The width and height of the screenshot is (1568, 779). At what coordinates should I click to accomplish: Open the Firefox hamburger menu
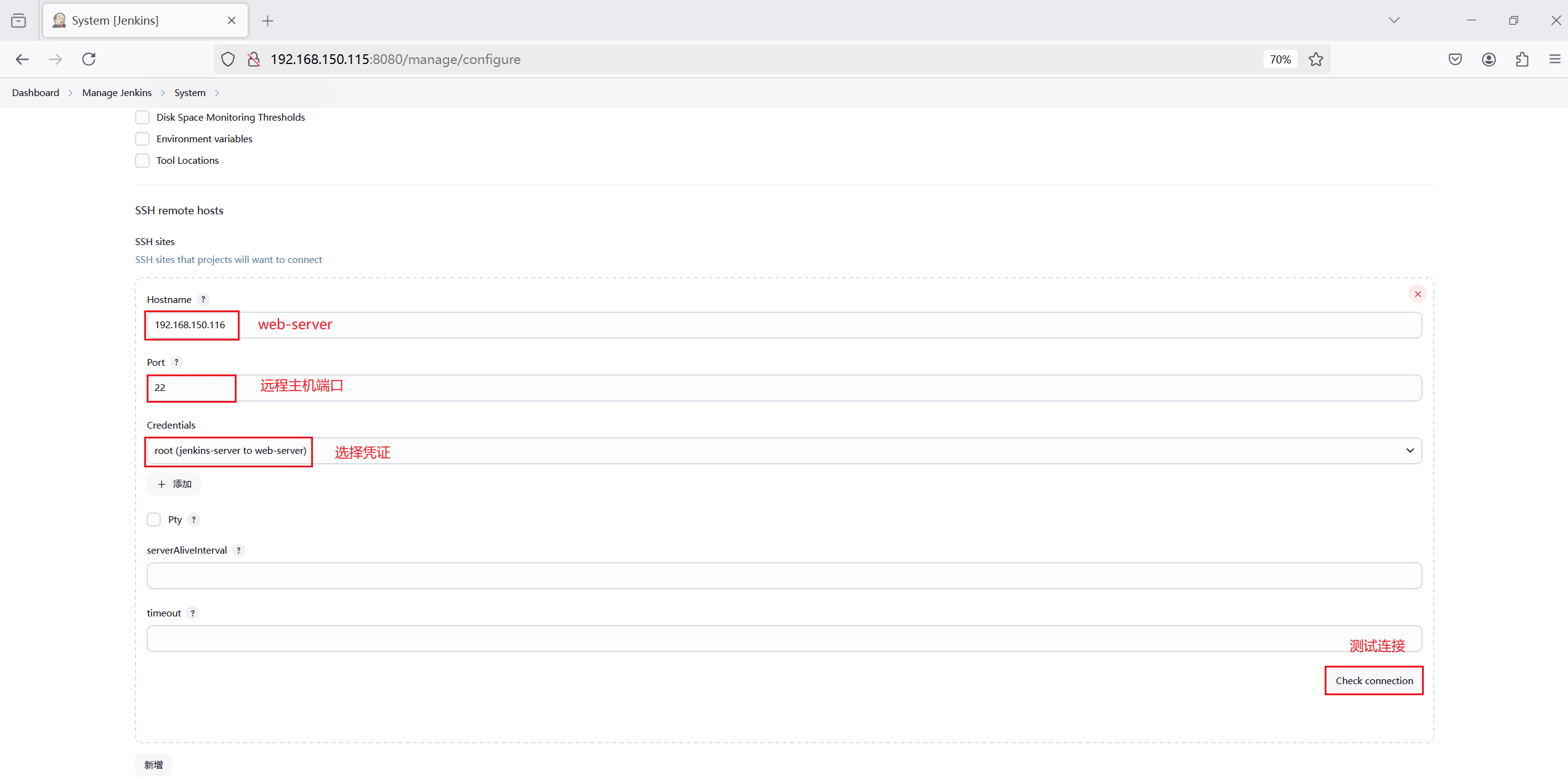pyautogui.click(x=1555, y=59)
